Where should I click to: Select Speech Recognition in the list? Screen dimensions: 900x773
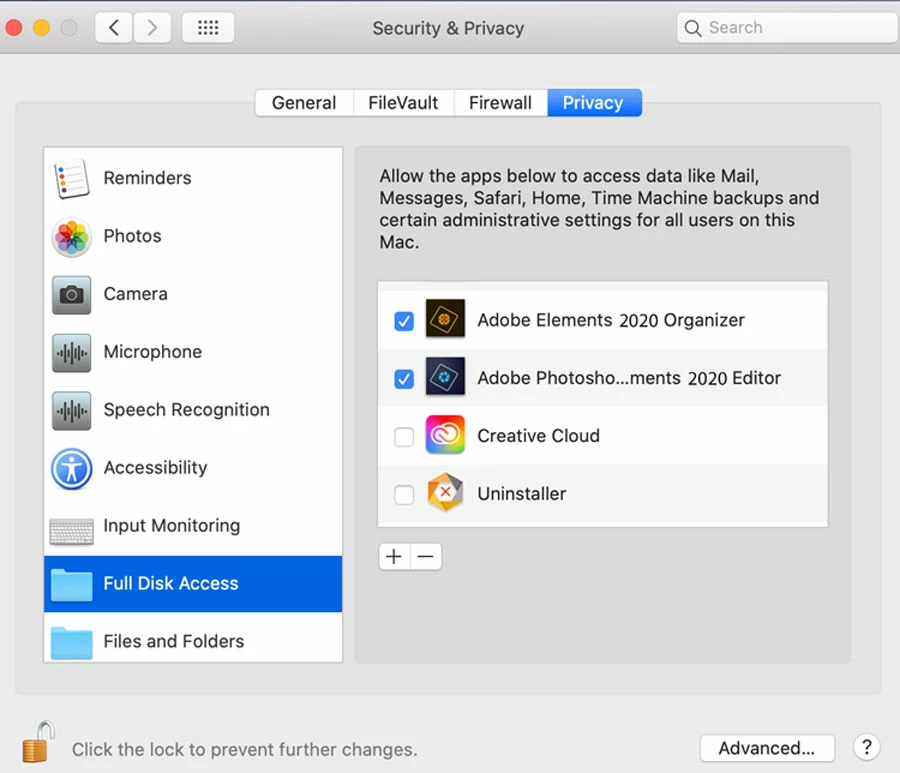[x=193, y=410]
